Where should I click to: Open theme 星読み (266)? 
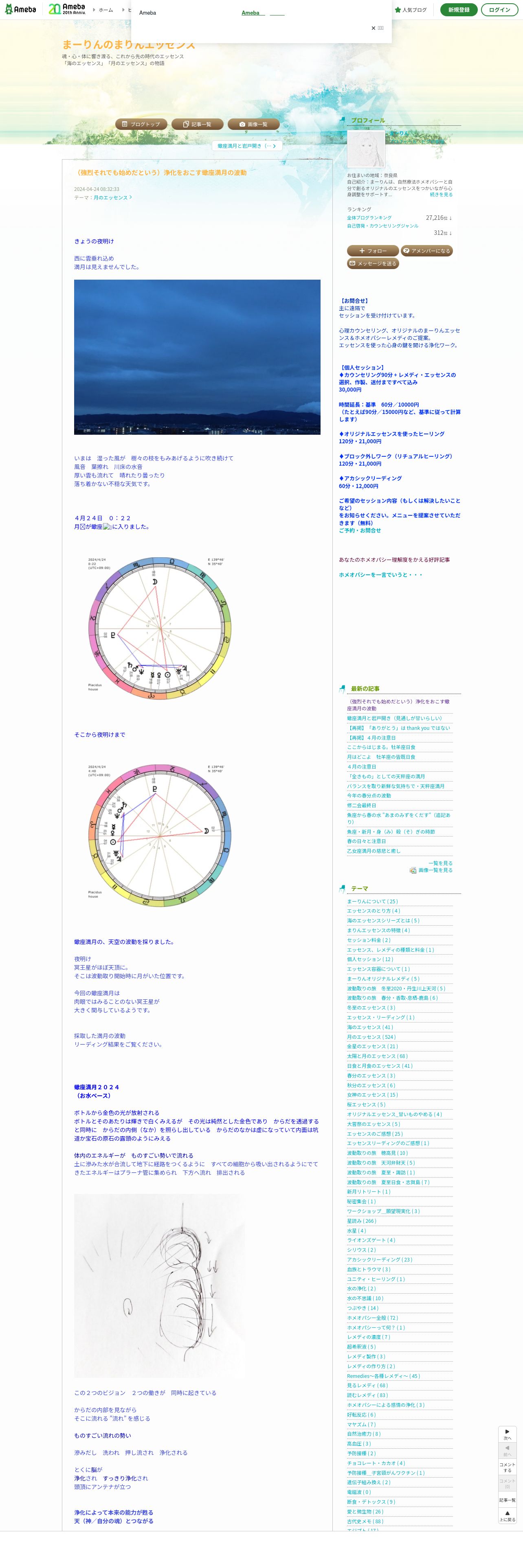coord(362,1221)
